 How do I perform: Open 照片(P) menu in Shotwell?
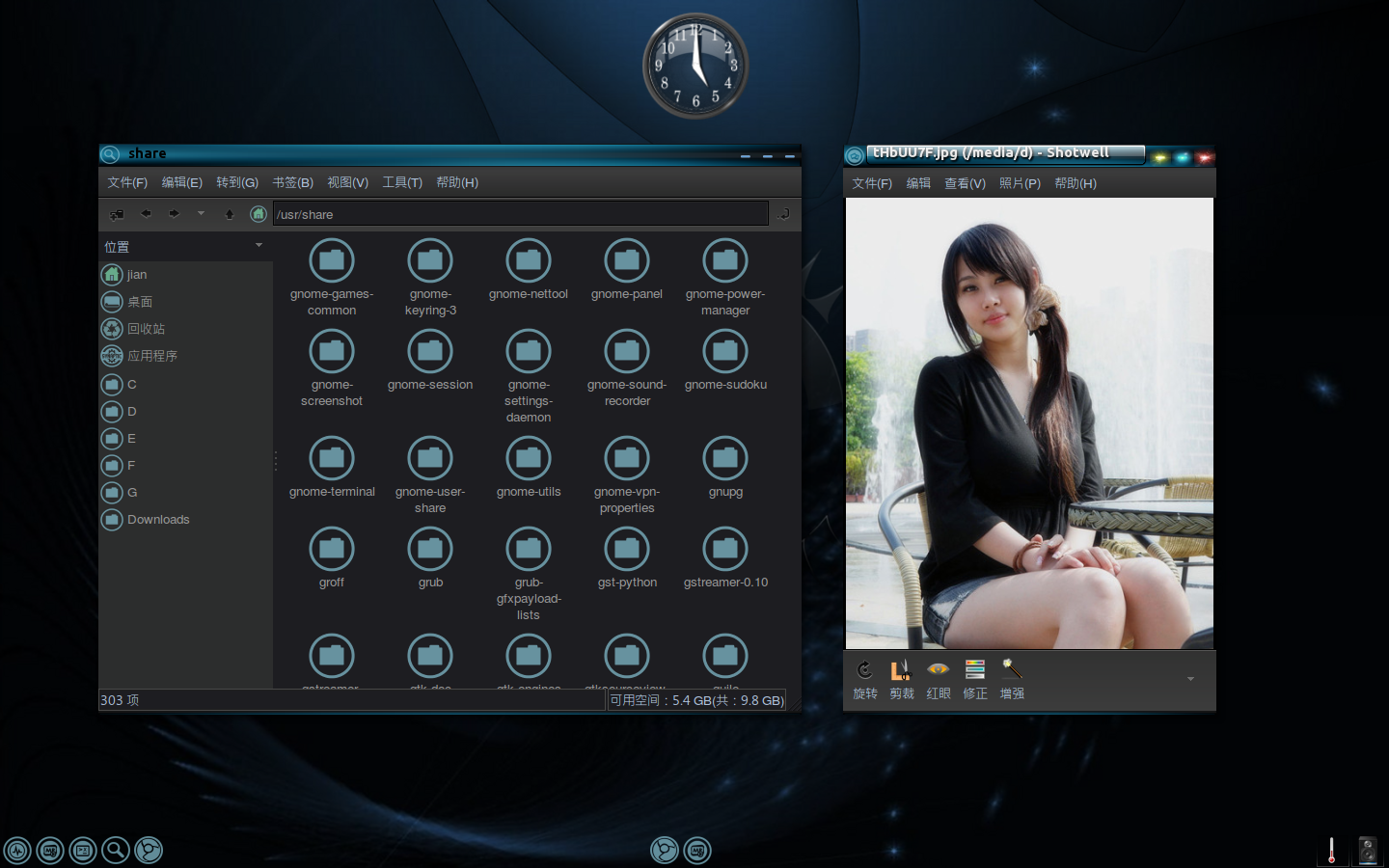tap(1020, 183)
